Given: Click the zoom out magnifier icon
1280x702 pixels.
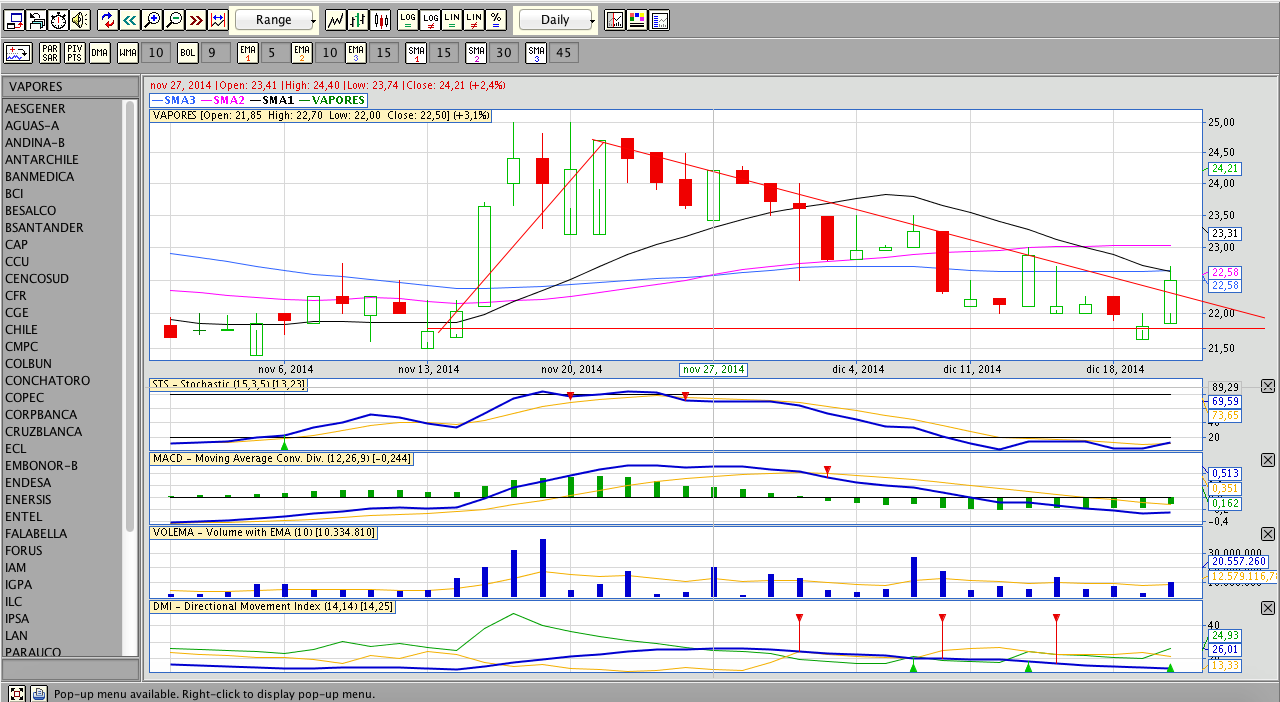Looking at the screenshot, I should [174, 20].
